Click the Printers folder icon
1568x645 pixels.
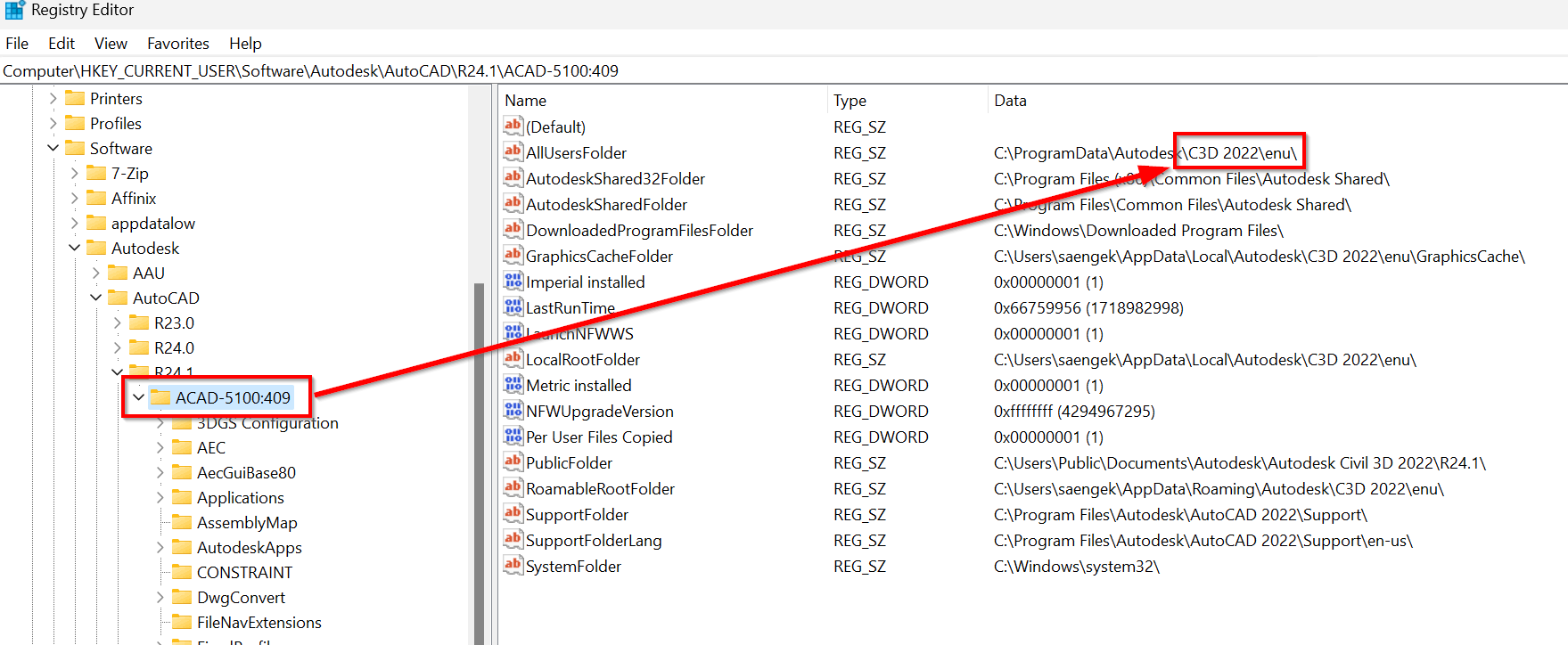point(75,98)
